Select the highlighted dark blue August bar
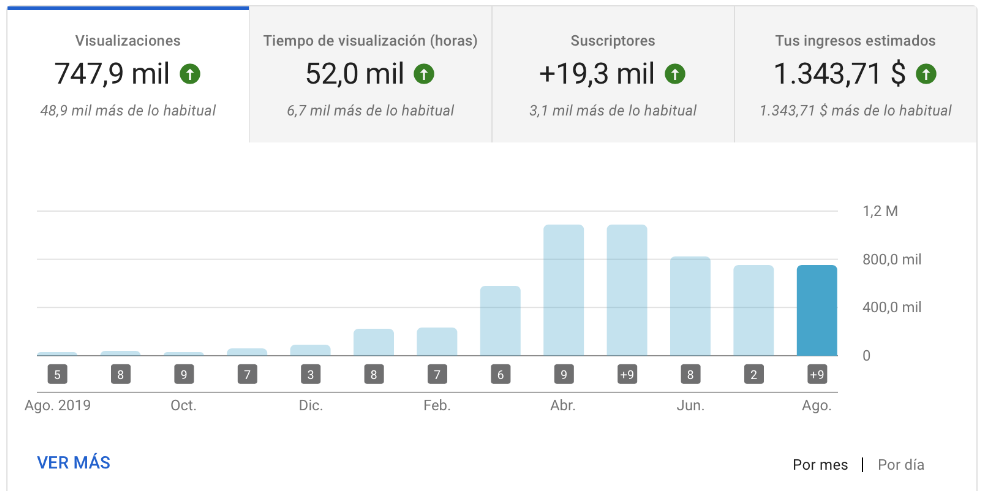 click(816, 310)
